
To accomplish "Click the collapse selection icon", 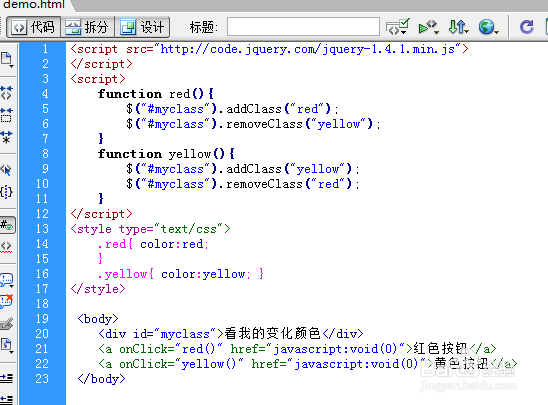I will tap(7, 115).
